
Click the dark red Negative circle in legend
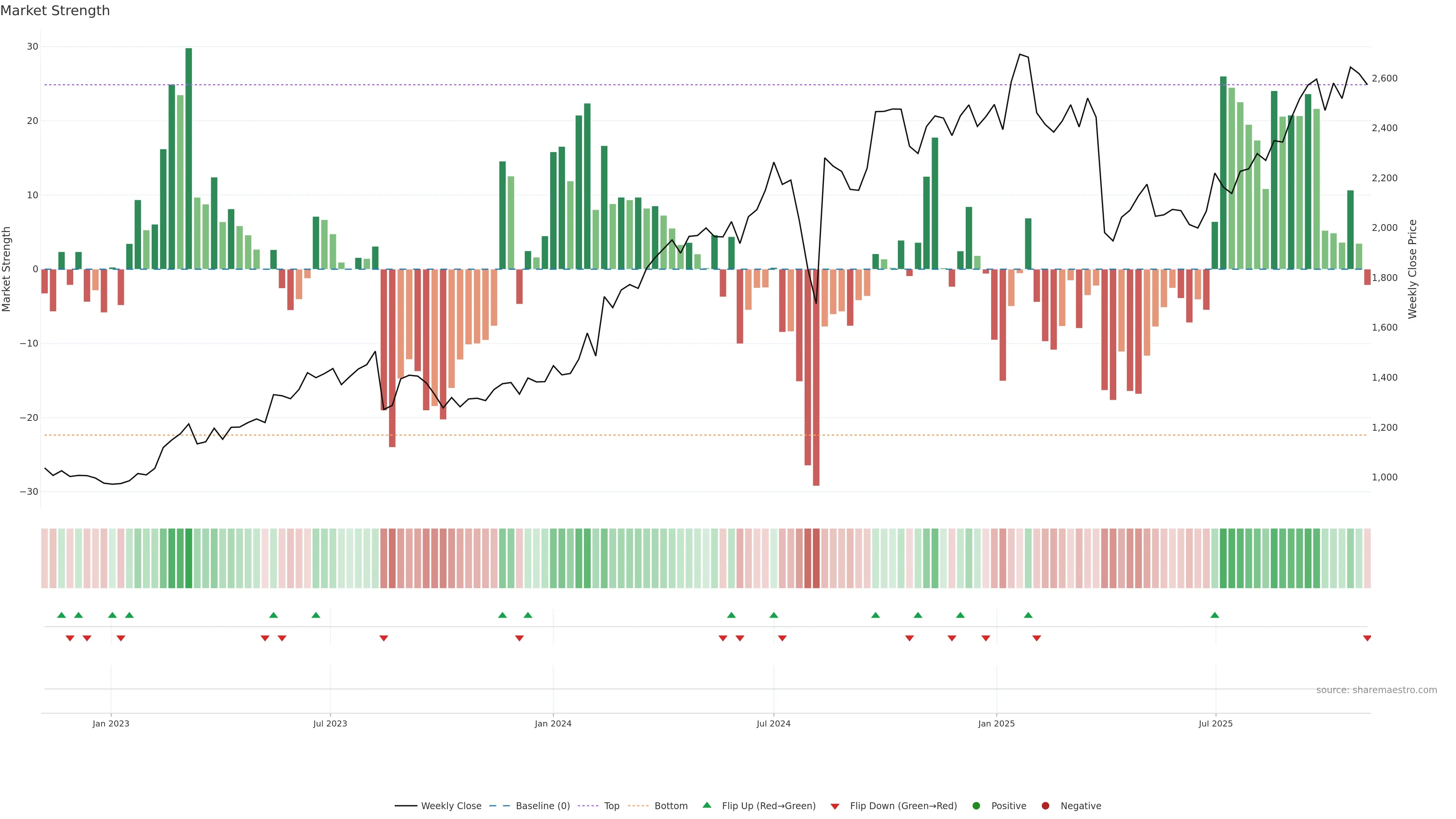coord(1045,806)
